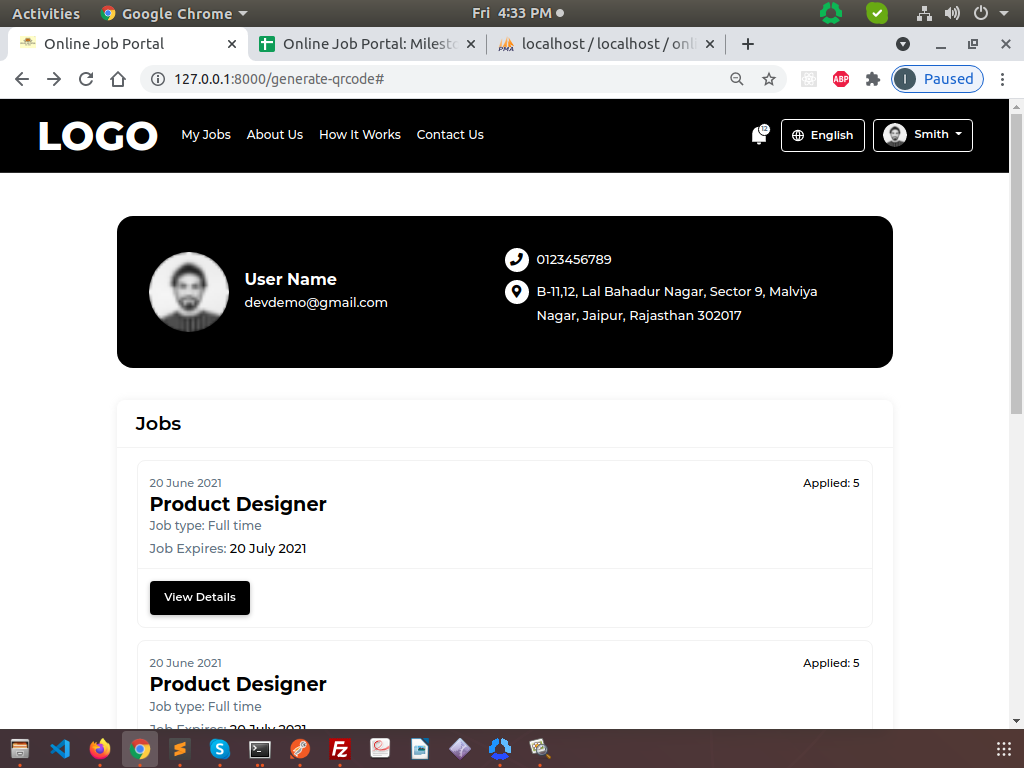The height and width of the screenshot is (768, 1024).
Task: Open the greyed-out React developer tools extension
Action: tap(808, 79)
